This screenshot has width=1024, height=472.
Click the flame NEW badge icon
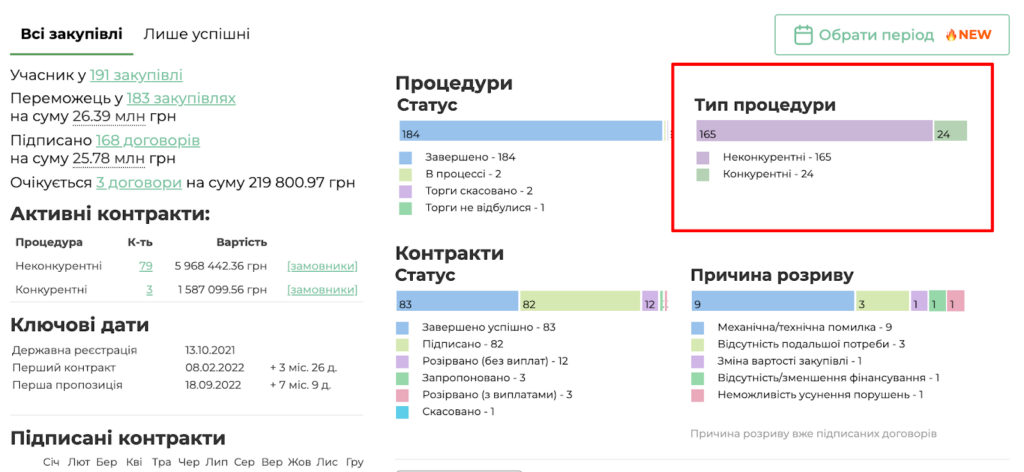click(x=951, y=35)
